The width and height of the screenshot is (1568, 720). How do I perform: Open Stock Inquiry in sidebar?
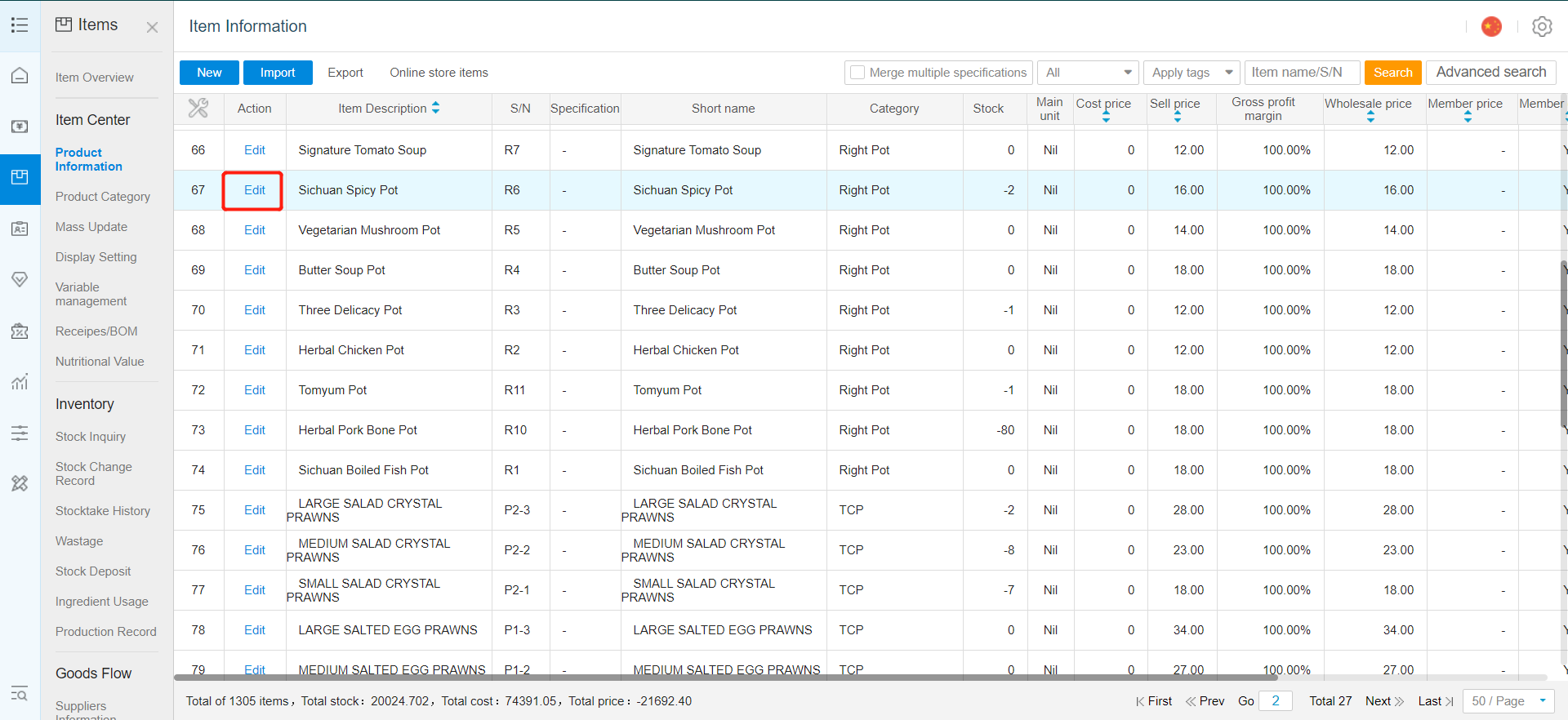pos(91,437)
